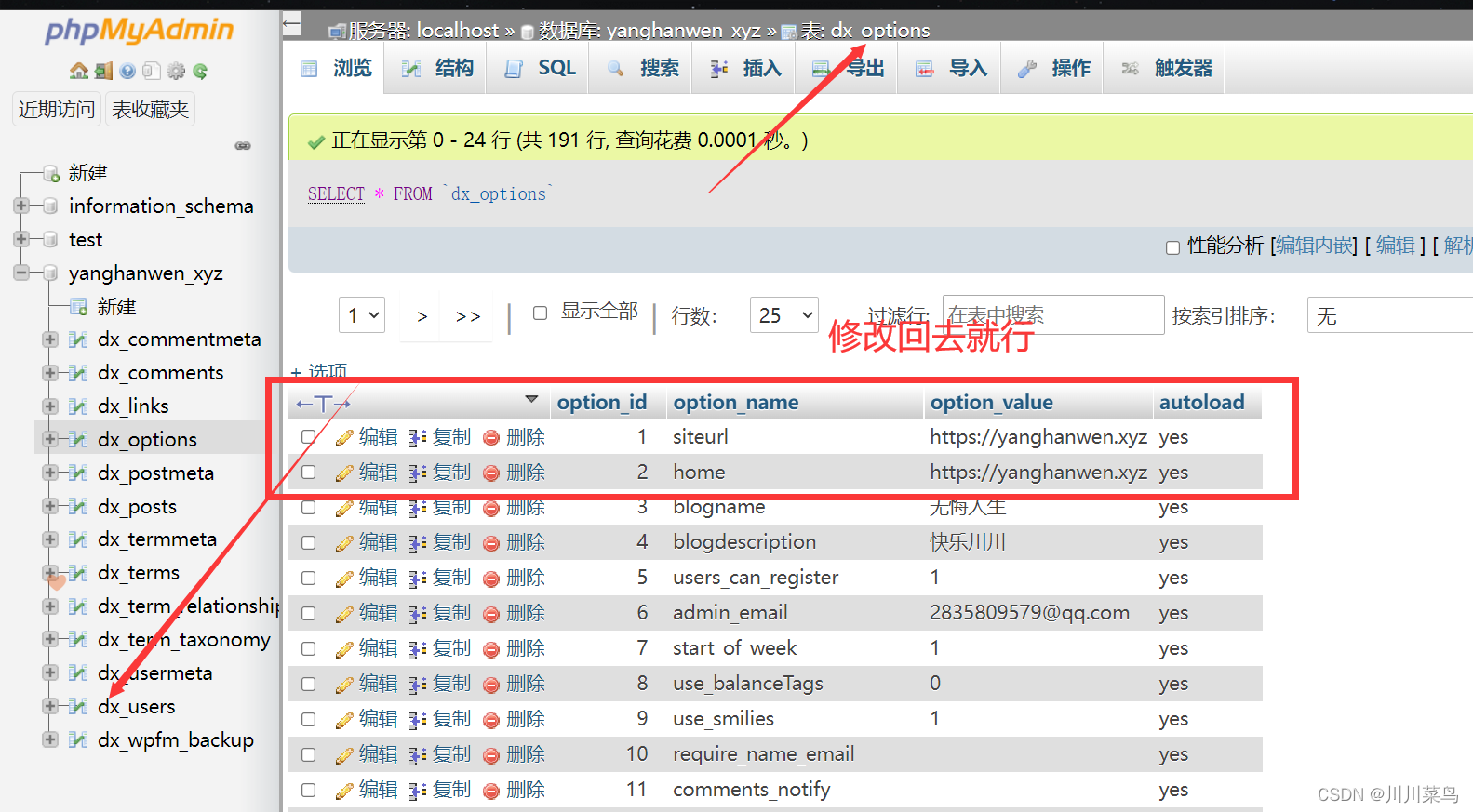Open dx_wpfm_backup table in tree
Image resolution: width=1473 pixels, height=812 pixels.
click(176, 739)
